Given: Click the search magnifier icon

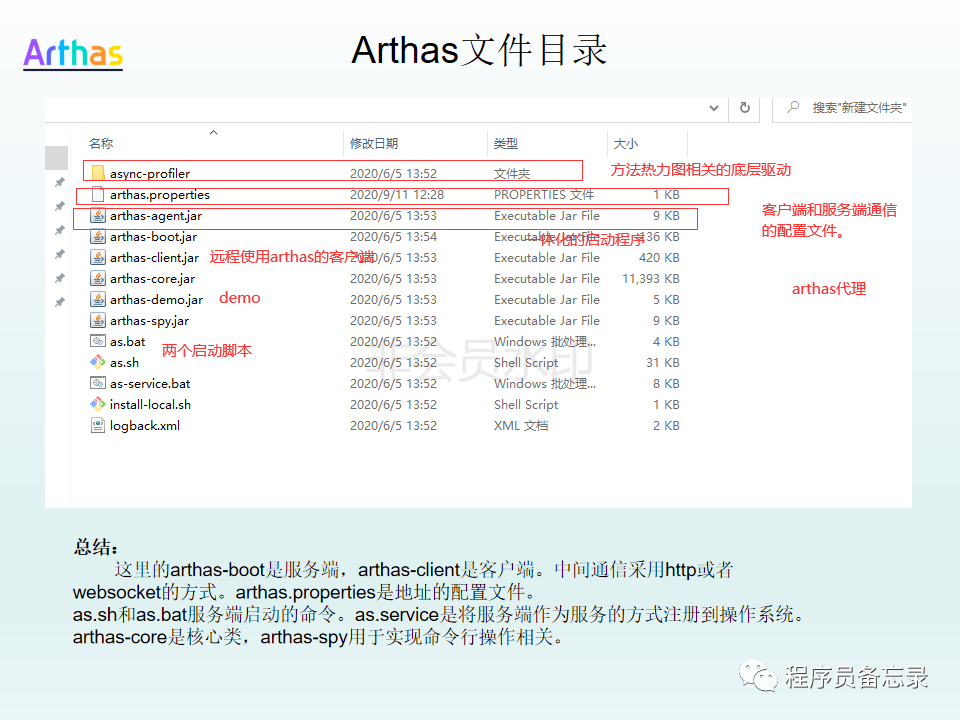Looking at the screenshot, I should (793, 107).
